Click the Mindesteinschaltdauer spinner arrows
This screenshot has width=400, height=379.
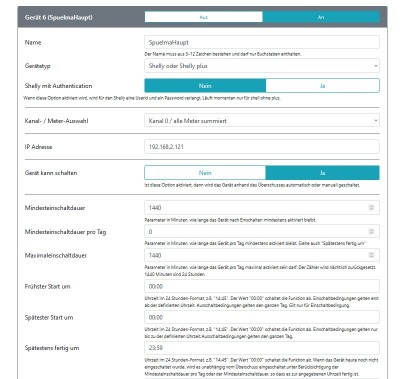point(371,208)
